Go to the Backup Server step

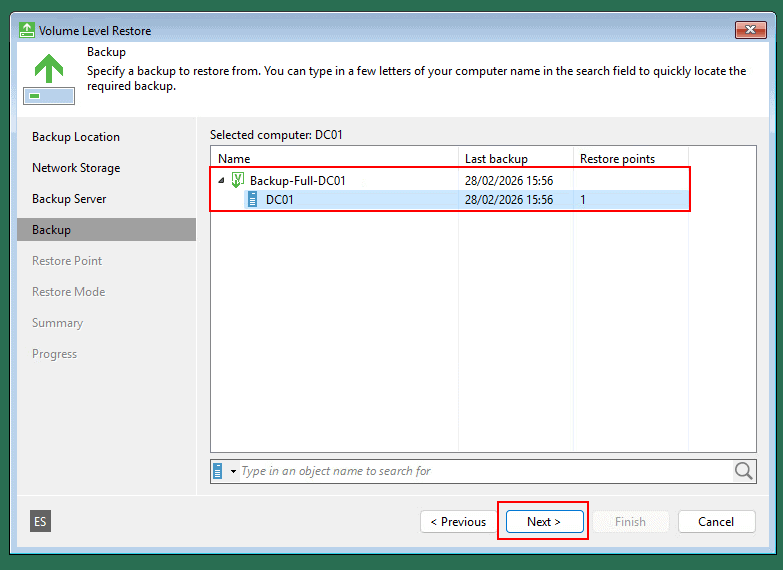tap(69, 199)
